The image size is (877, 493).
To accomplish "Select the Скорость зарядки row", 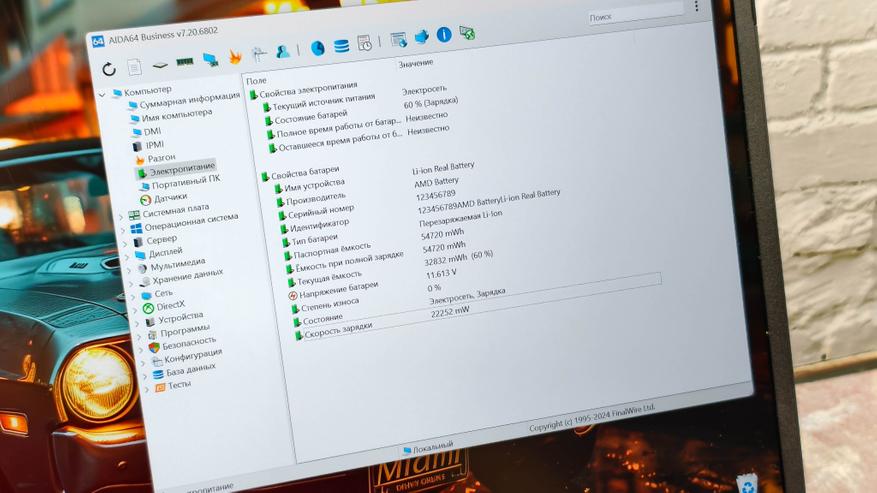I will tap(338, 330).
